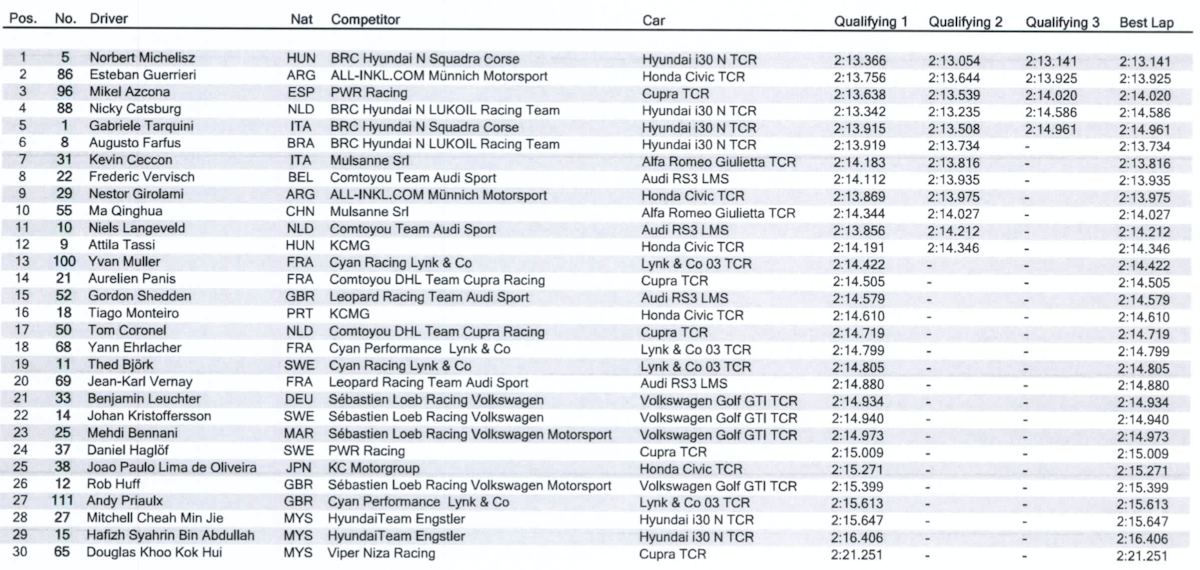Select driver name Hafizh Syahrin Bin Abdullah

pyautogui.click(x=172, y=536)
